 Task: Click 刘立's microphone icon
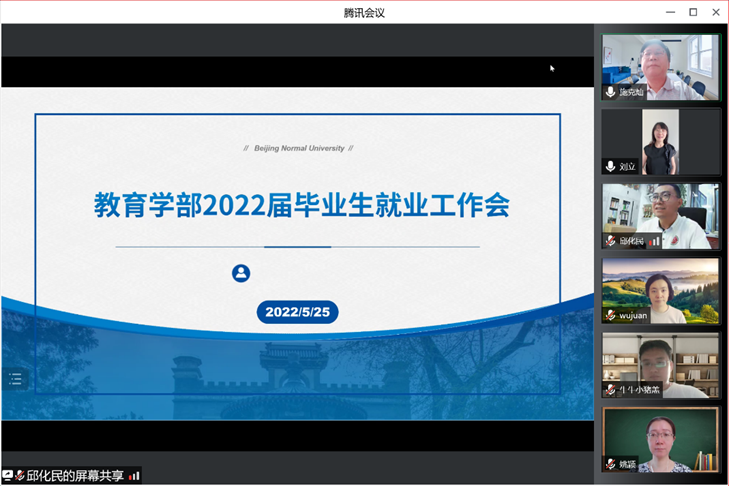[610, 166]
